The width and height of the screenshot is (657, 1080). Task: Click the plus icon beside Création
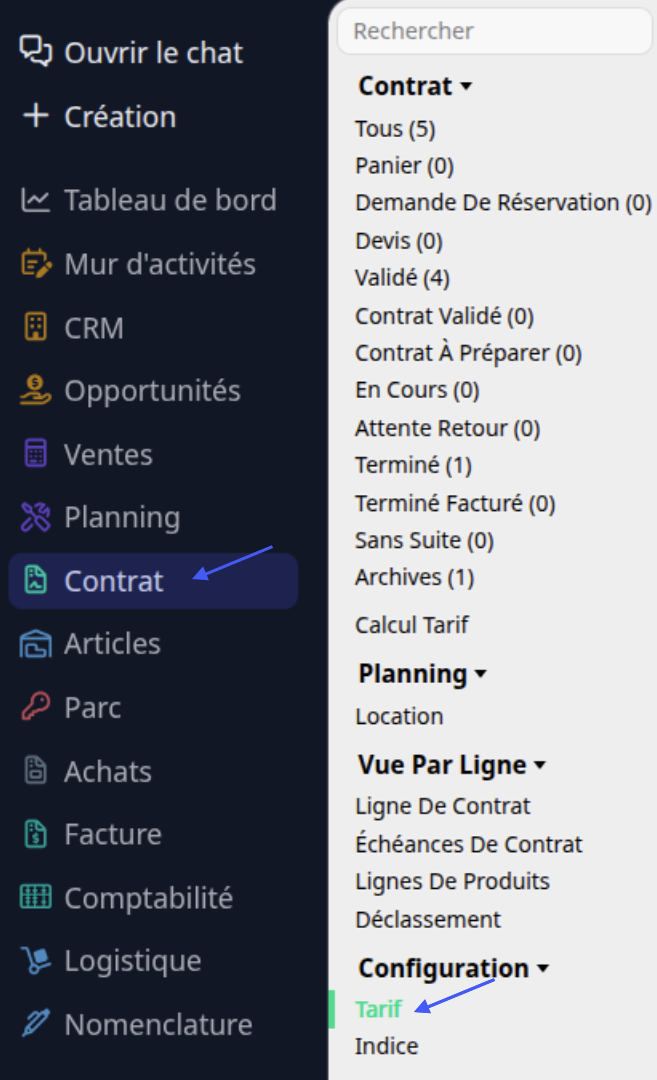pos(35,116)
